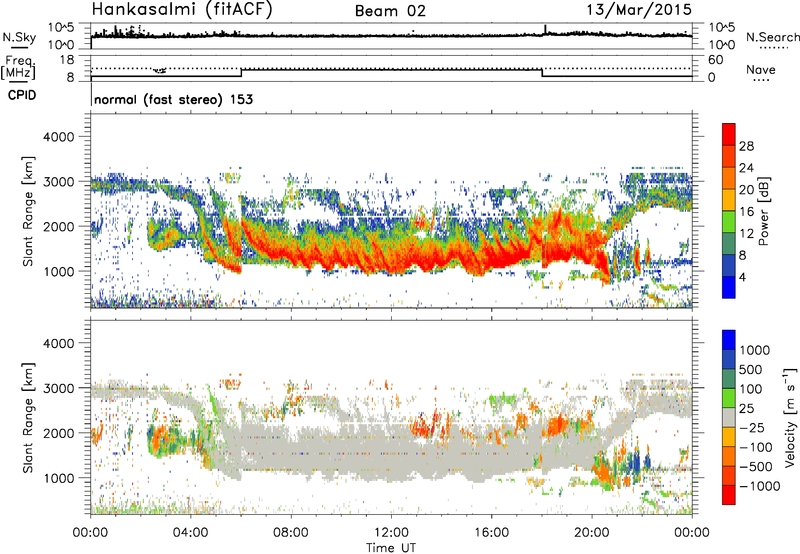Click the 20:00 time axis label
This screenshot has width=800, height=554.
[x=592, y=533]
